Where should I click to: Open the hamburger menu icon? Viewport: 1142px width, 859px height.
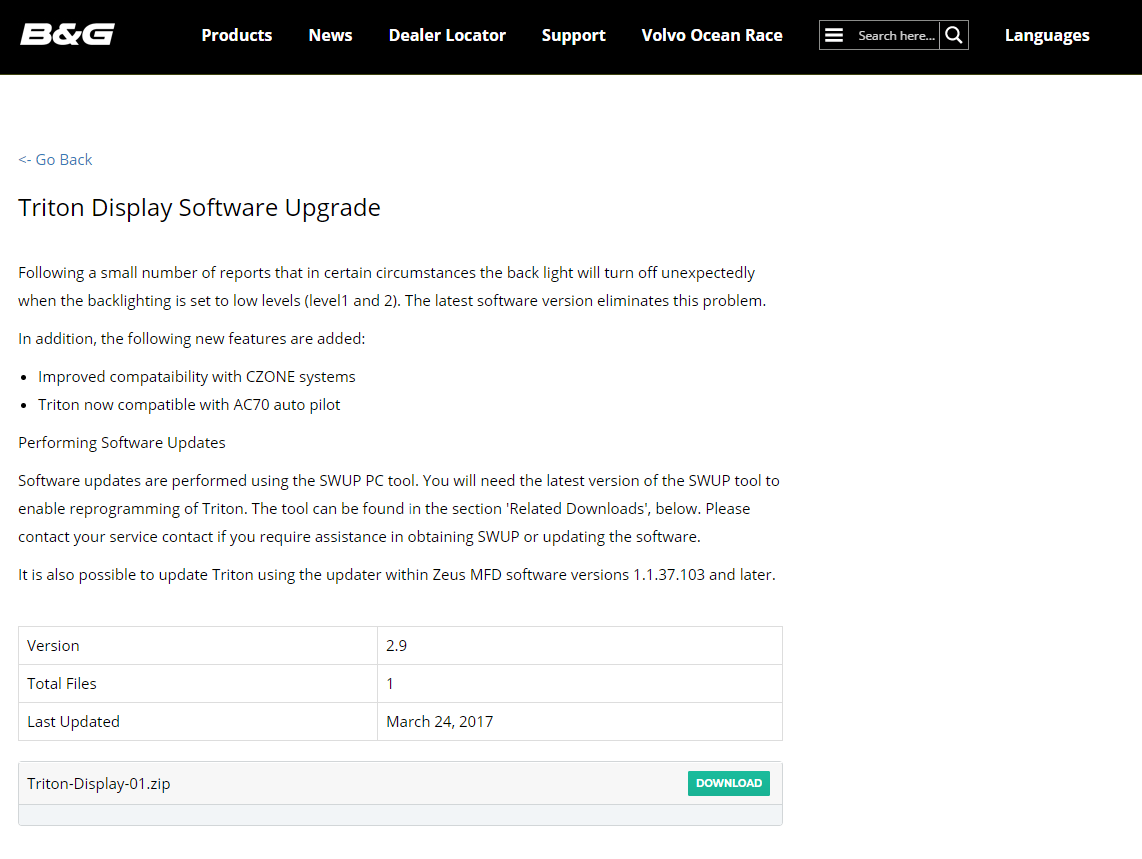(x=834, y=35)
